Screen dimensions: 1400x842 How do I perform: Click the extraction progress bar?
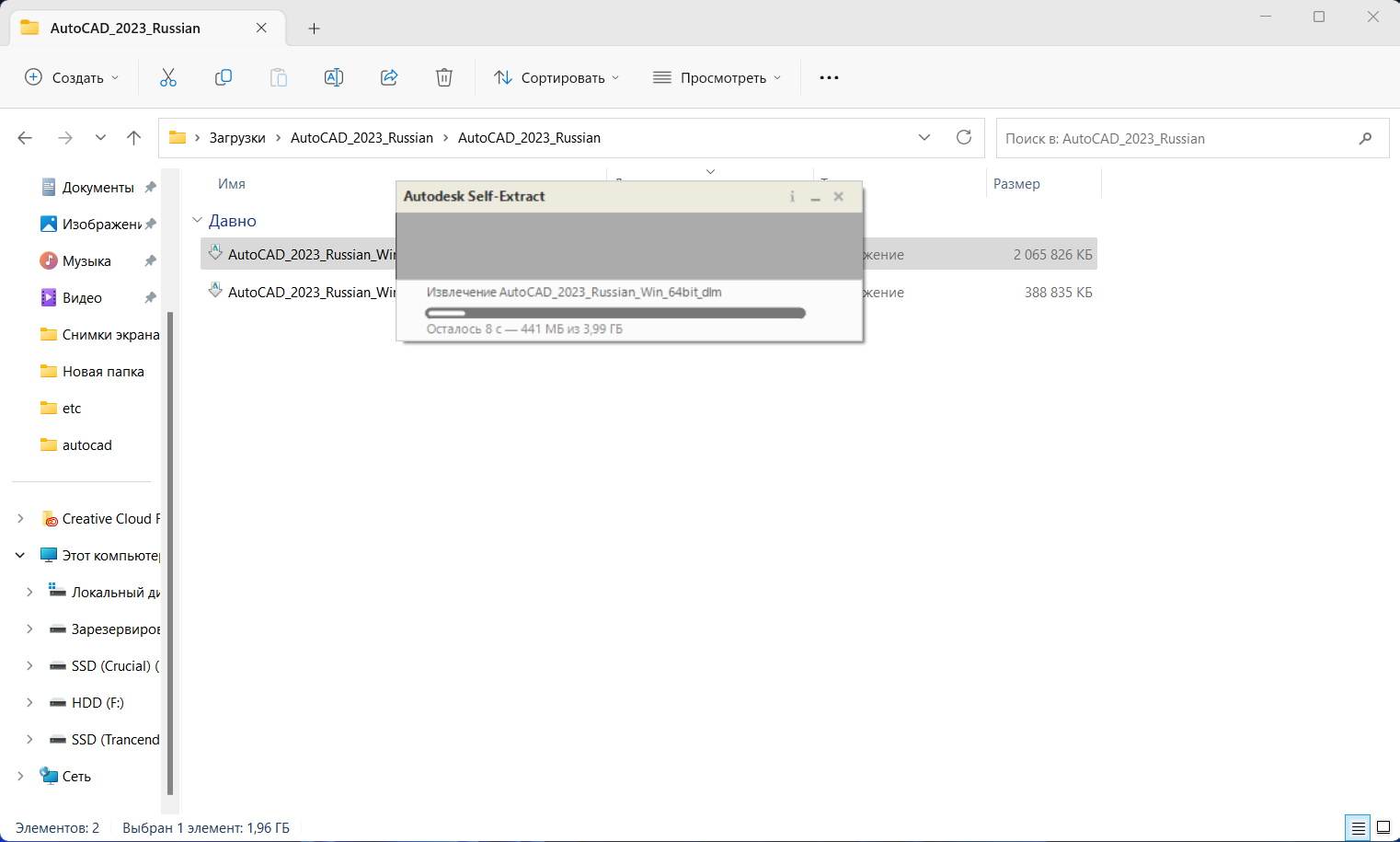pos(615,314)
